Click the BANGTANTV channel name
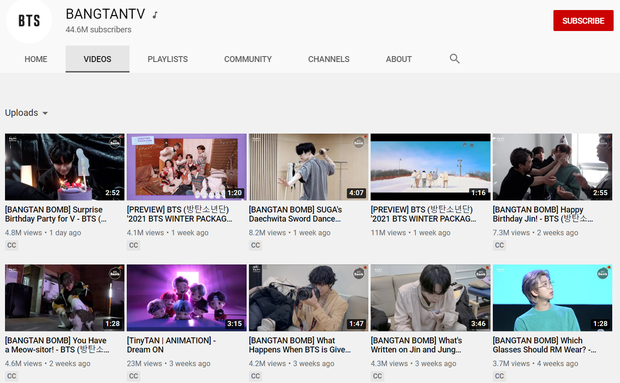This screenshot has height=383, width=620. tap(106, 14)
